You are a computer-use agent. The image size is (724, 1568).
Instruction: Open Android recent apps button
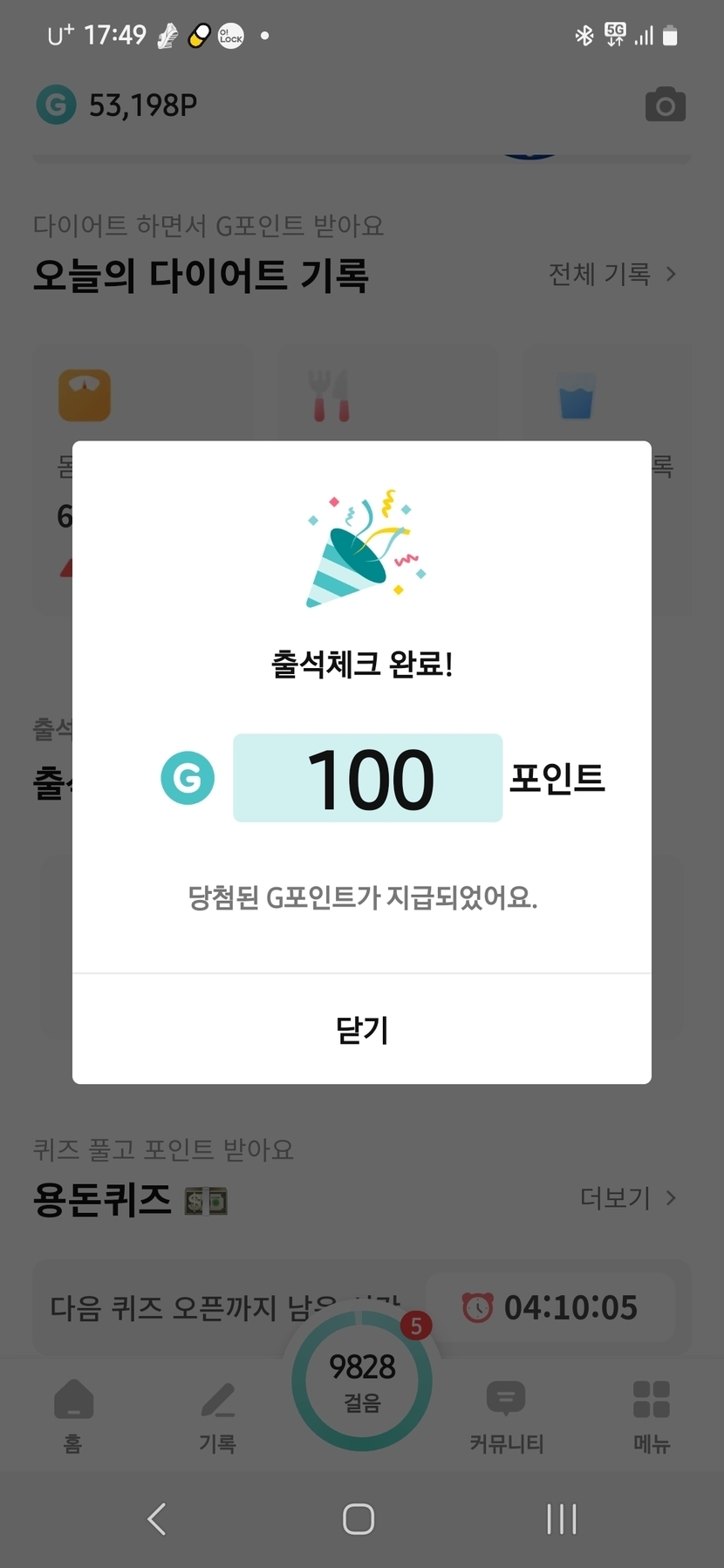pyautogui.click(x=561, y=1518)
